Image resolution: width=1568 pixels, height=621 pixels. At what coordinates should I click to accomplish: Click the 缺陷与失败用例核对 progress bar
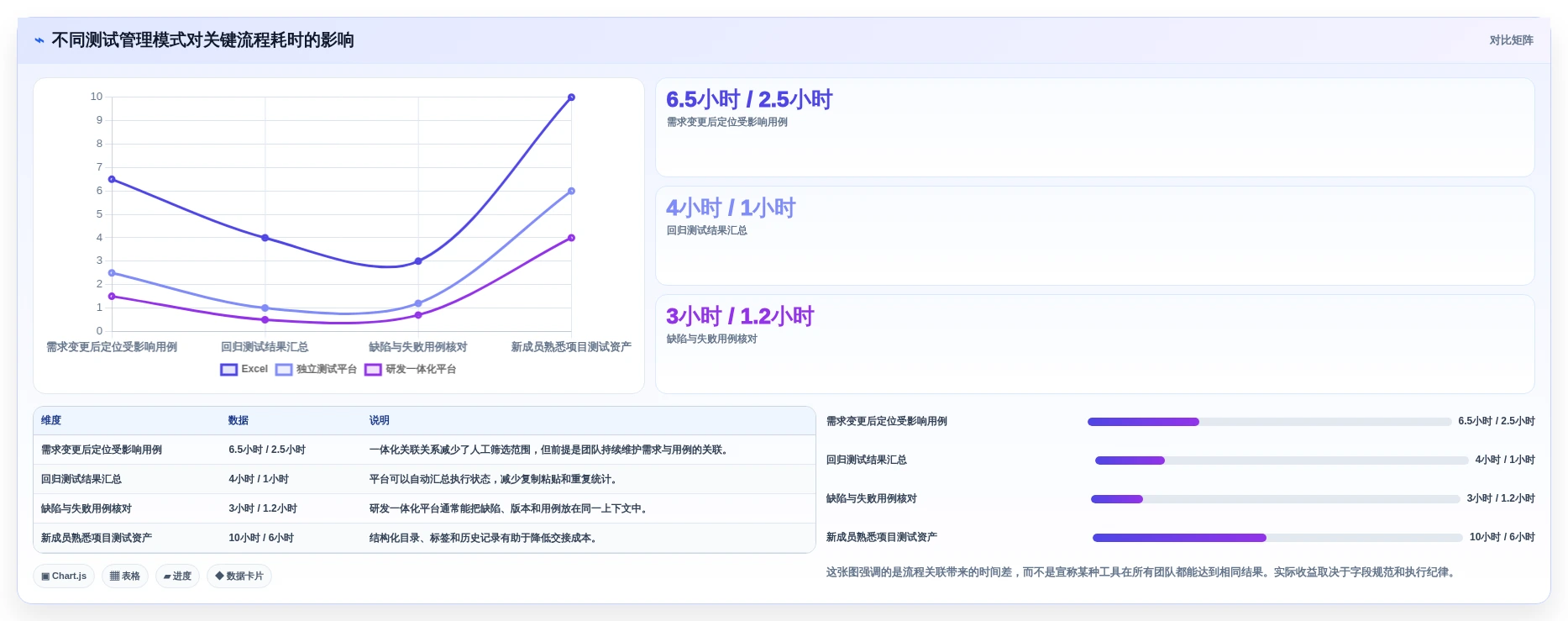[1275, 499]
